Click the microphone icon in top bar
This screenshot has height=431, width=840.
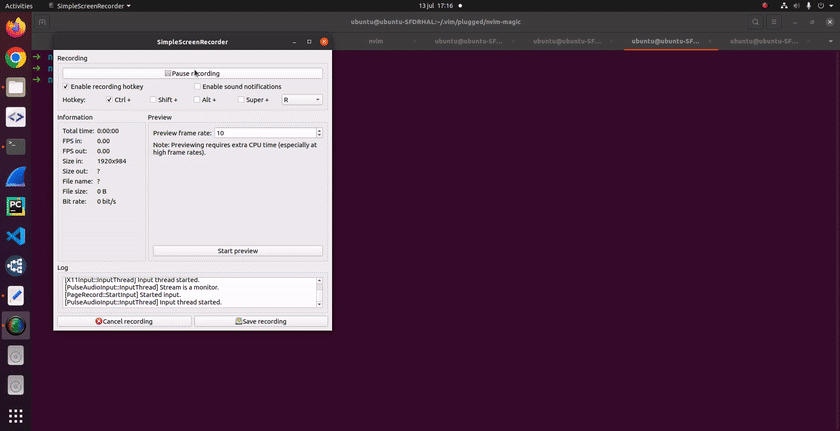[x=808, y=6]
